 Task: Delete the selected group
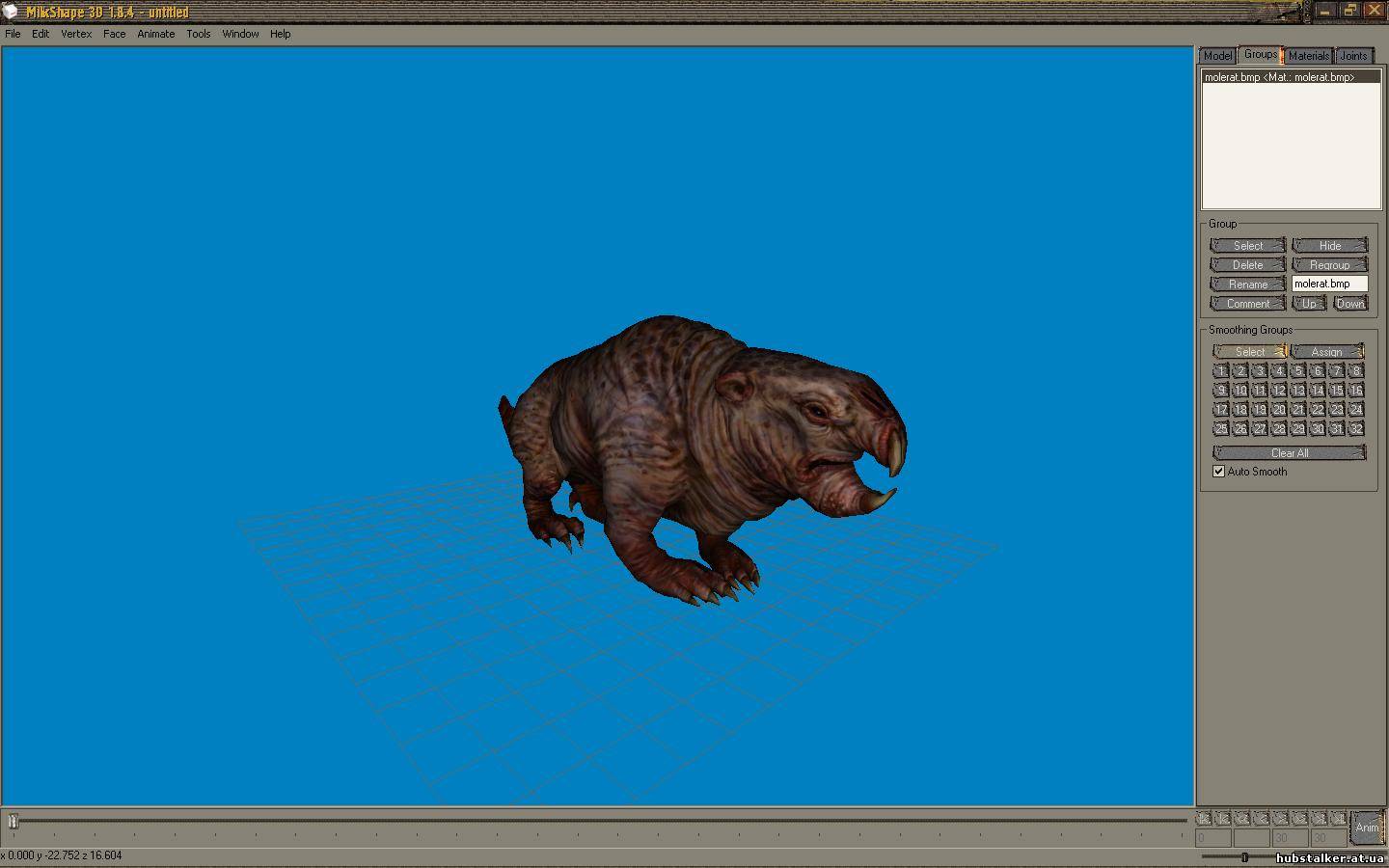(x=1248, y=264)
